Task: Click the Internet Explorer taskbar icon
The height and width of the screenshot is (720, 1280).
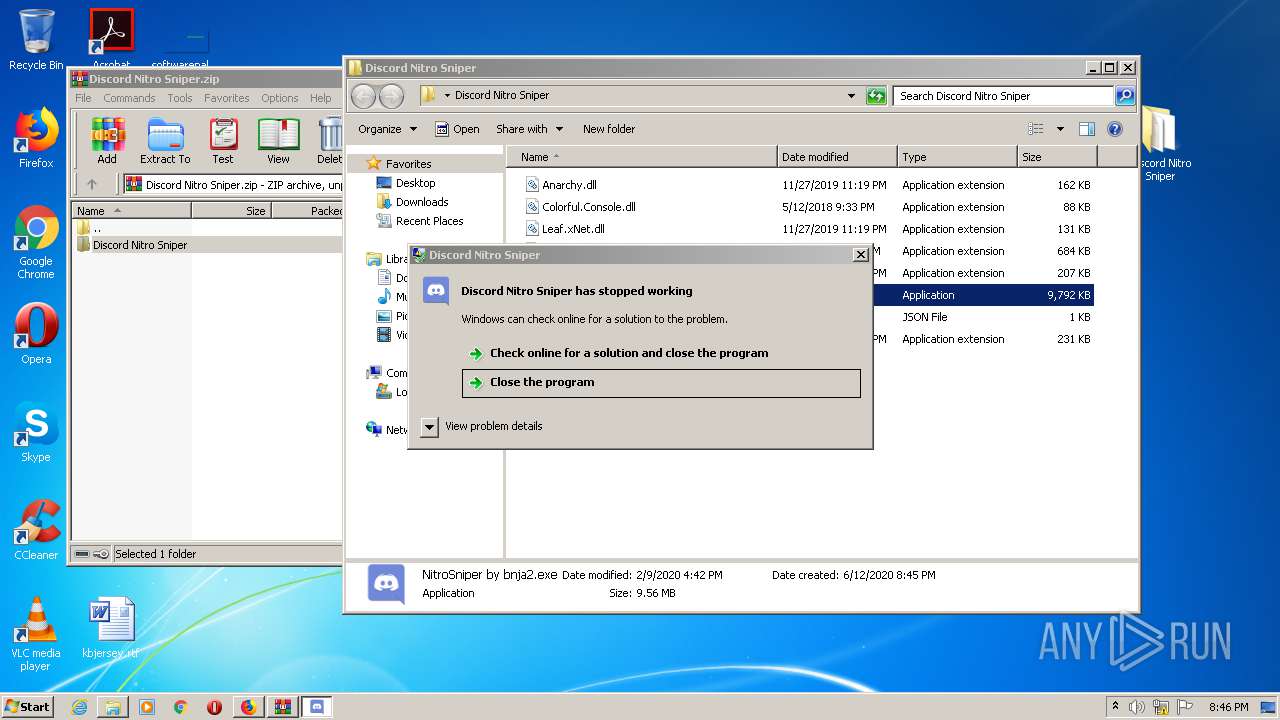Action: (x=79, y=707)
